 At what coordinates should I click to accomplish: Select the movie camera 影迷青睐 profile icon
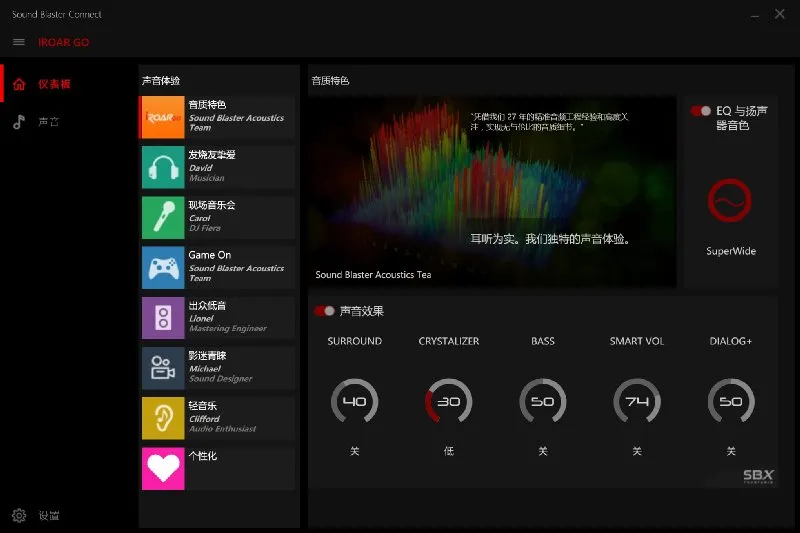[x=163, y=368]
